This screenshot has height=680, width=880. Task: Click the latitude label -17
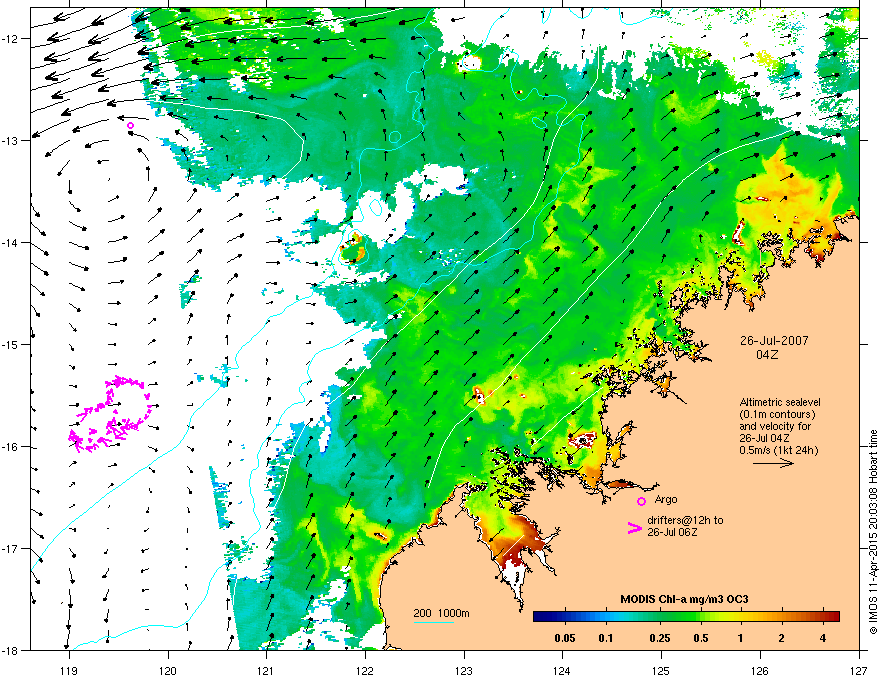click(x=10, y=549)
